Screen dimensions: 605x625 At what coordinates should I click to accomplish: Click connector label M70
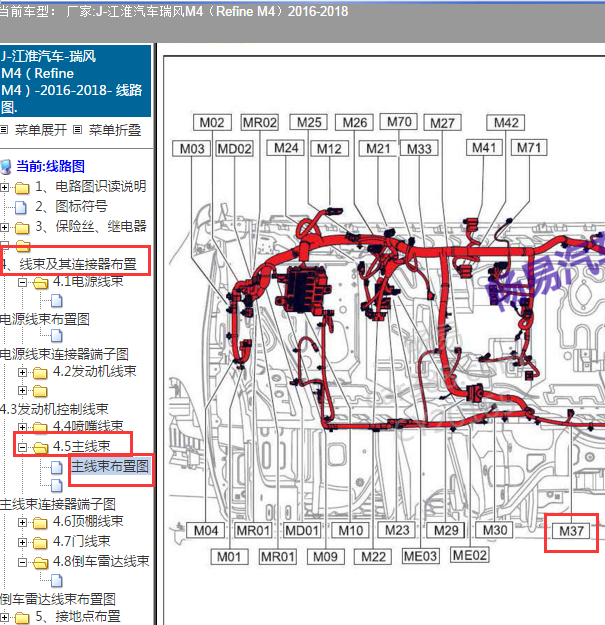pyautogui.click(x=399, y=122)
